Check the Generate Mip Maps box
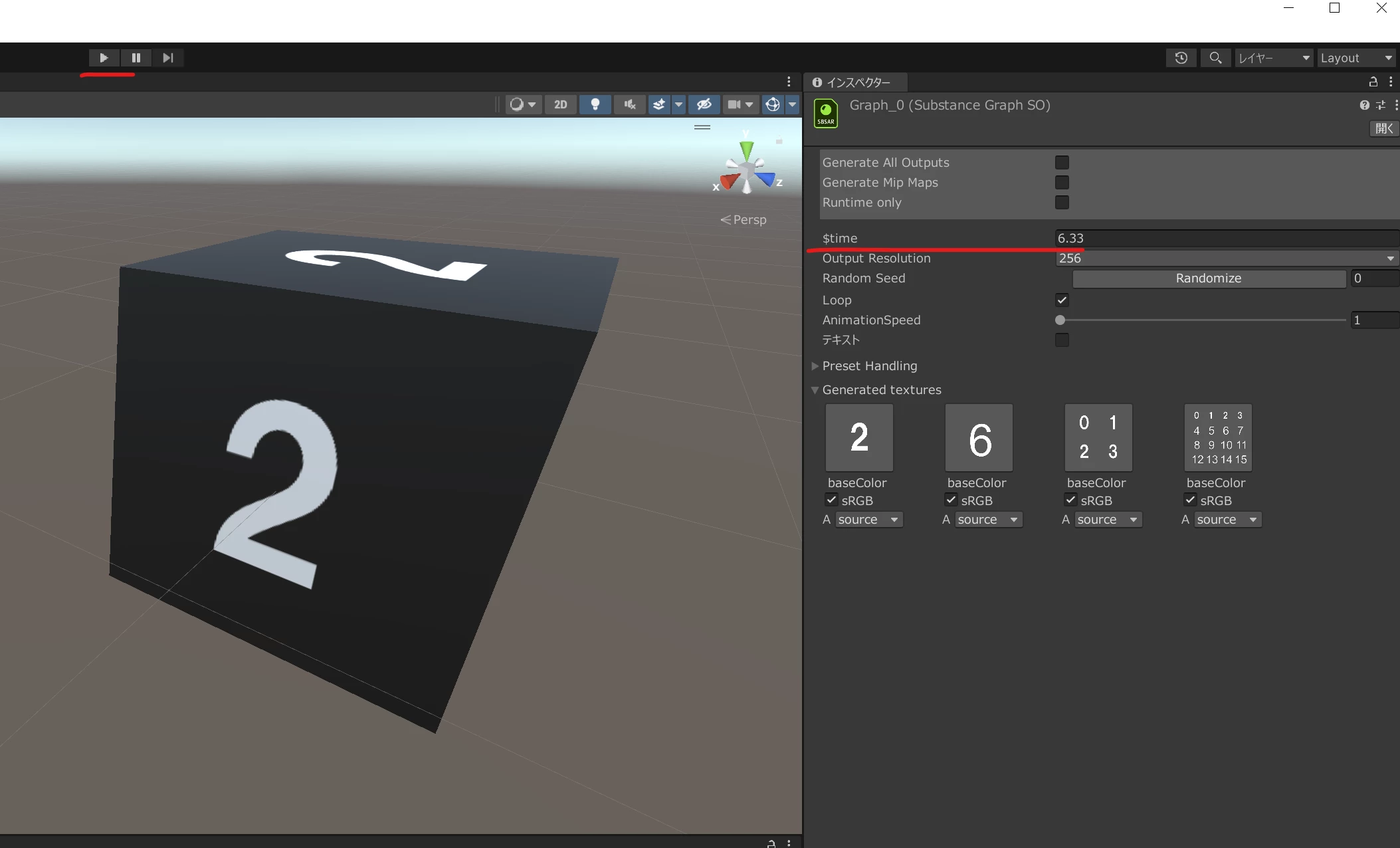This screenshot has height=848, width=1400. (x=1062, y=183)
